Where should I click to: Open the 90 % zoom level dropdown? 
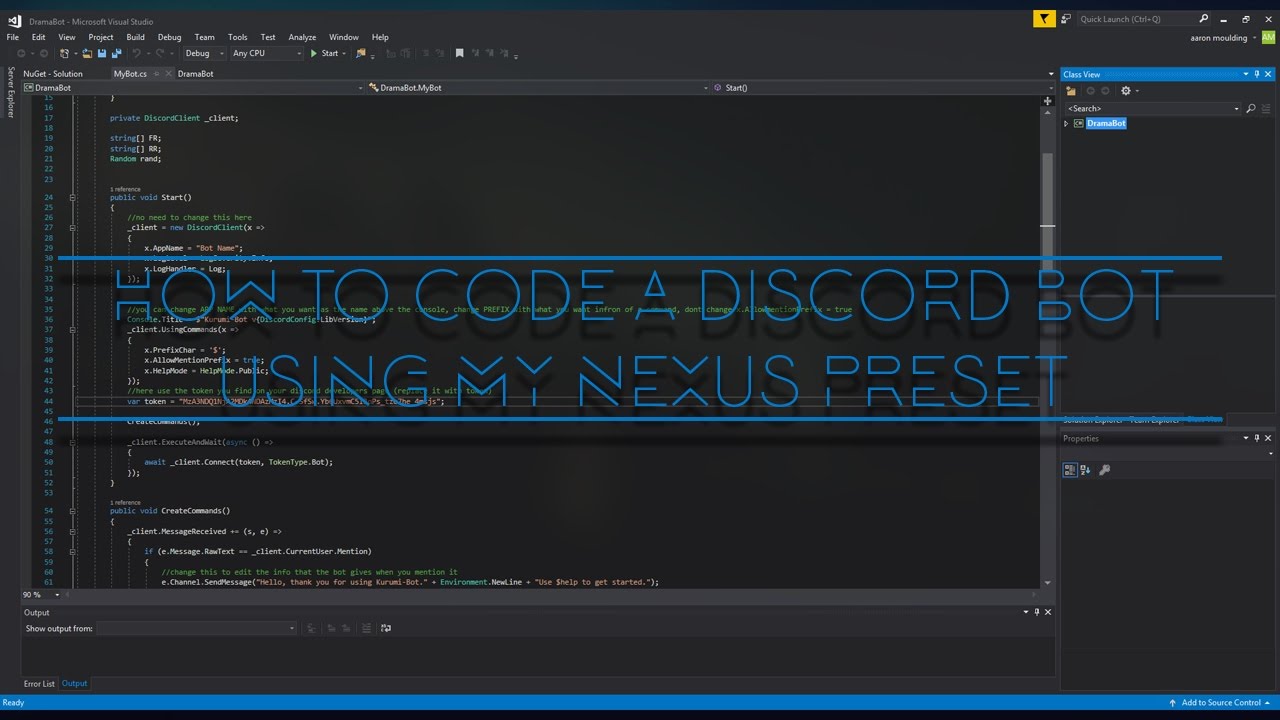point(57,594)
